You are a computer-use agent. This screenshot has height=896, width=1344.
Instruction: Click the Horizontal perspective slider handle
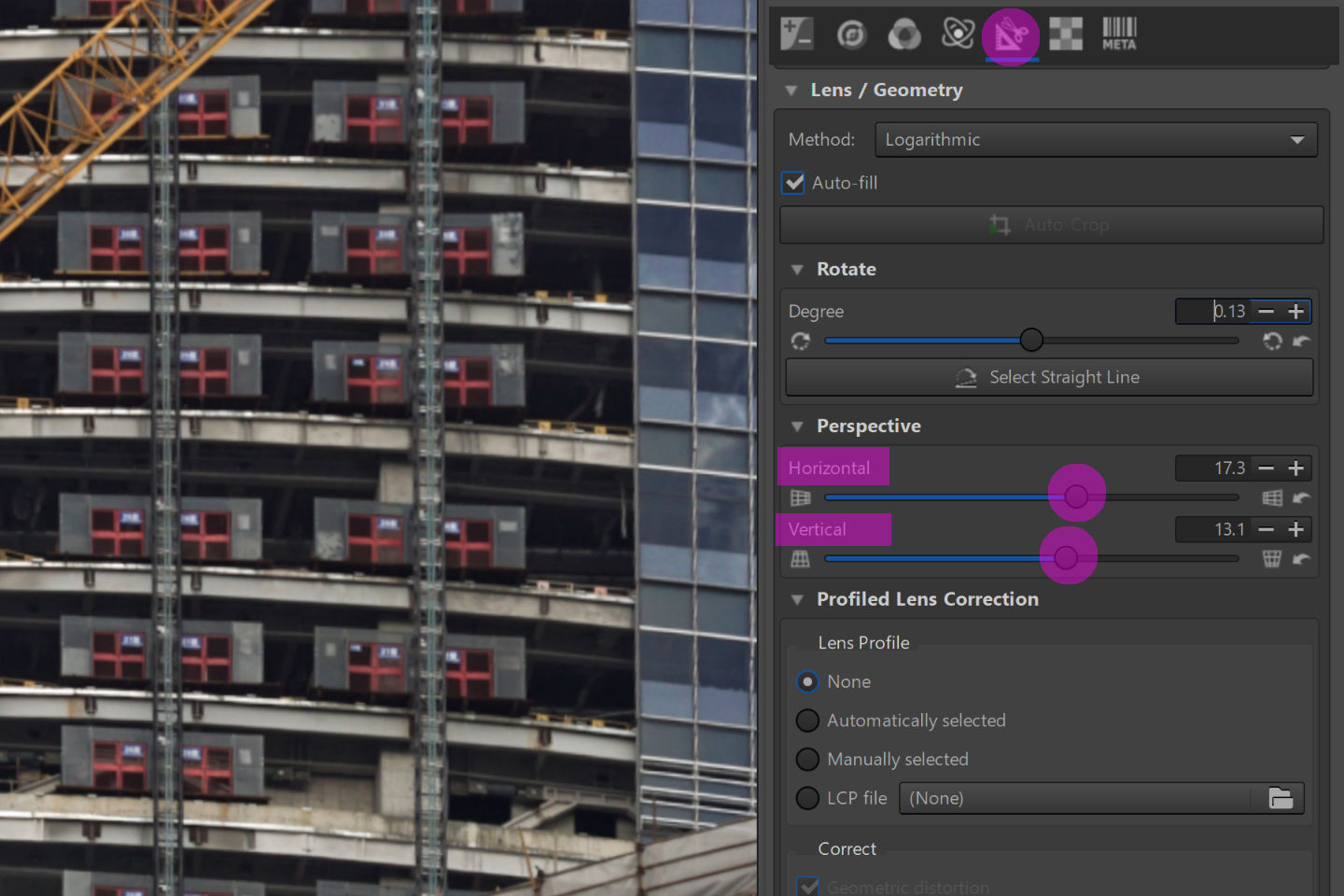pos(1076,497)
